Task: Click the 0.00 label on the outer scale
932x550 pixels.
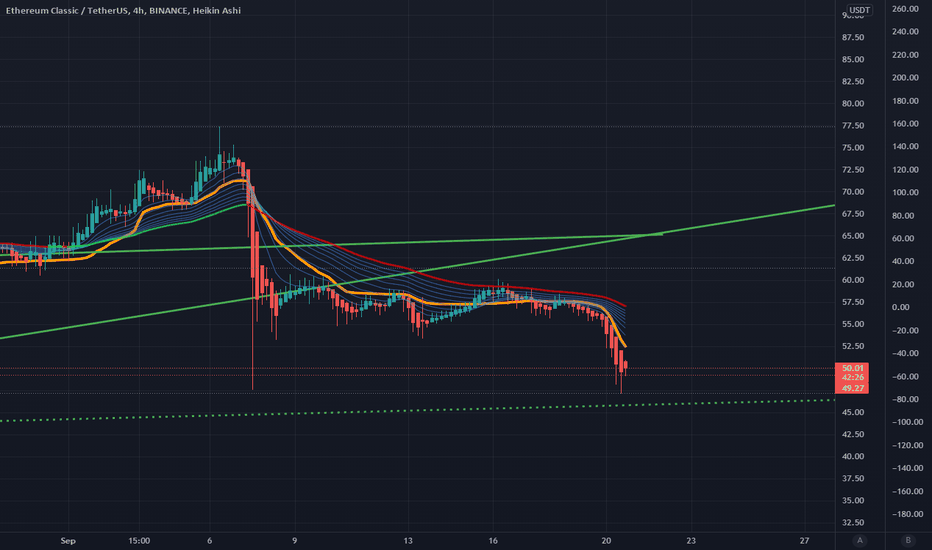Action: click(900, 307)
